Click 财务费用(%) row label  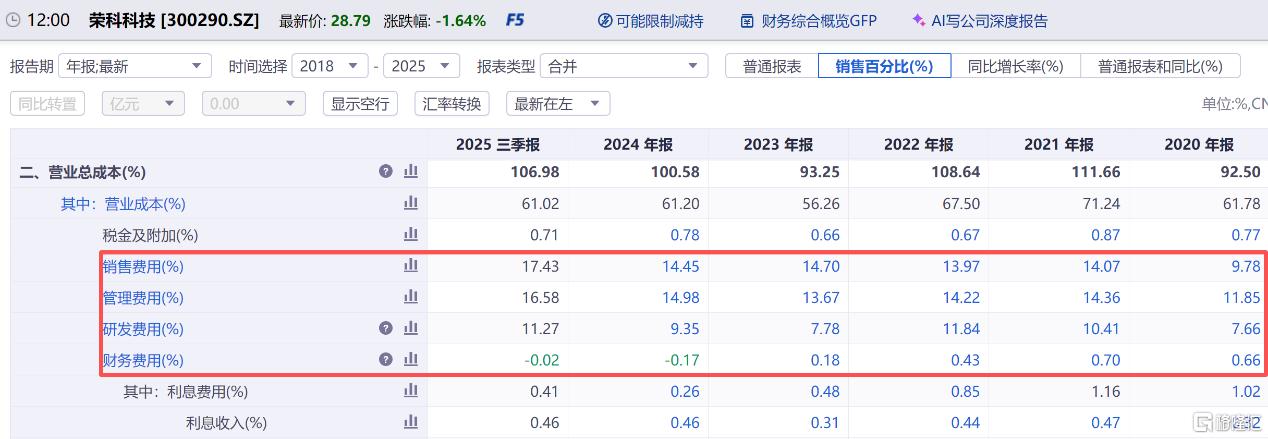point(143,359)
